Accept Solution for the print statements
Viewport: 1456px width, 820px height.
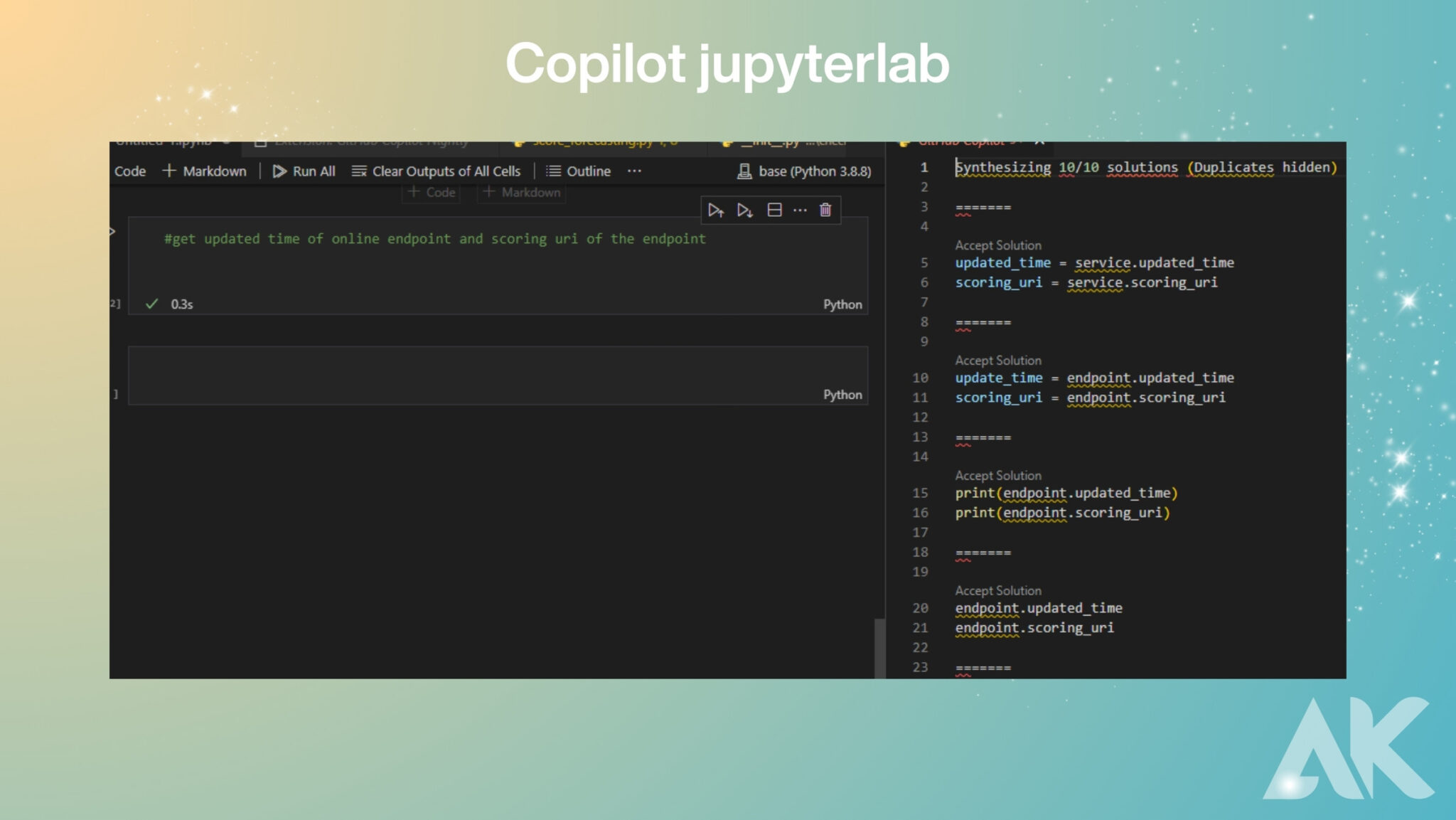(x=998, y=475)
